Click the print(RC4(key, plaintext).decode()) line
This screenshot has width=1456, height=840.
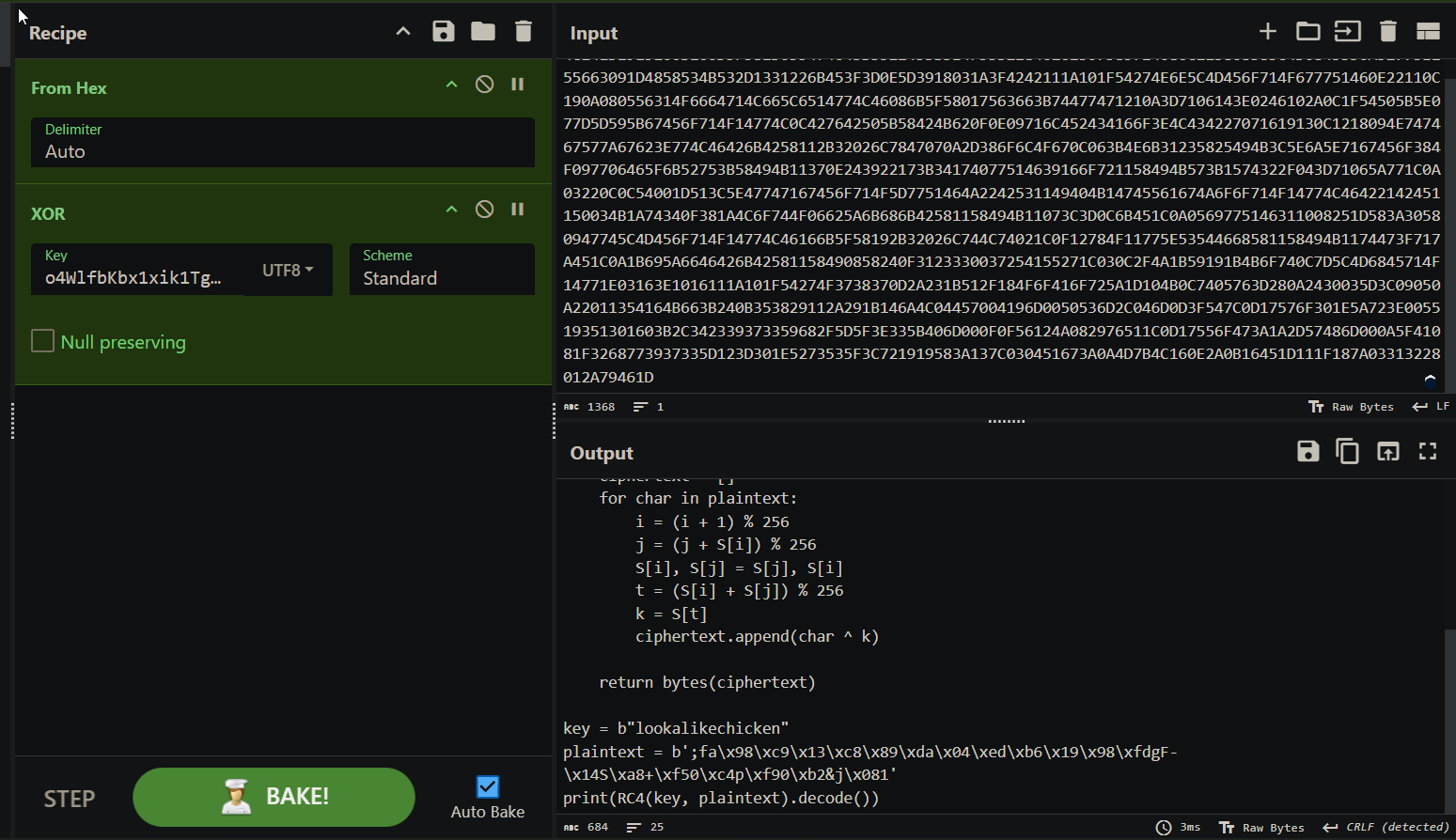click(721, 798)
